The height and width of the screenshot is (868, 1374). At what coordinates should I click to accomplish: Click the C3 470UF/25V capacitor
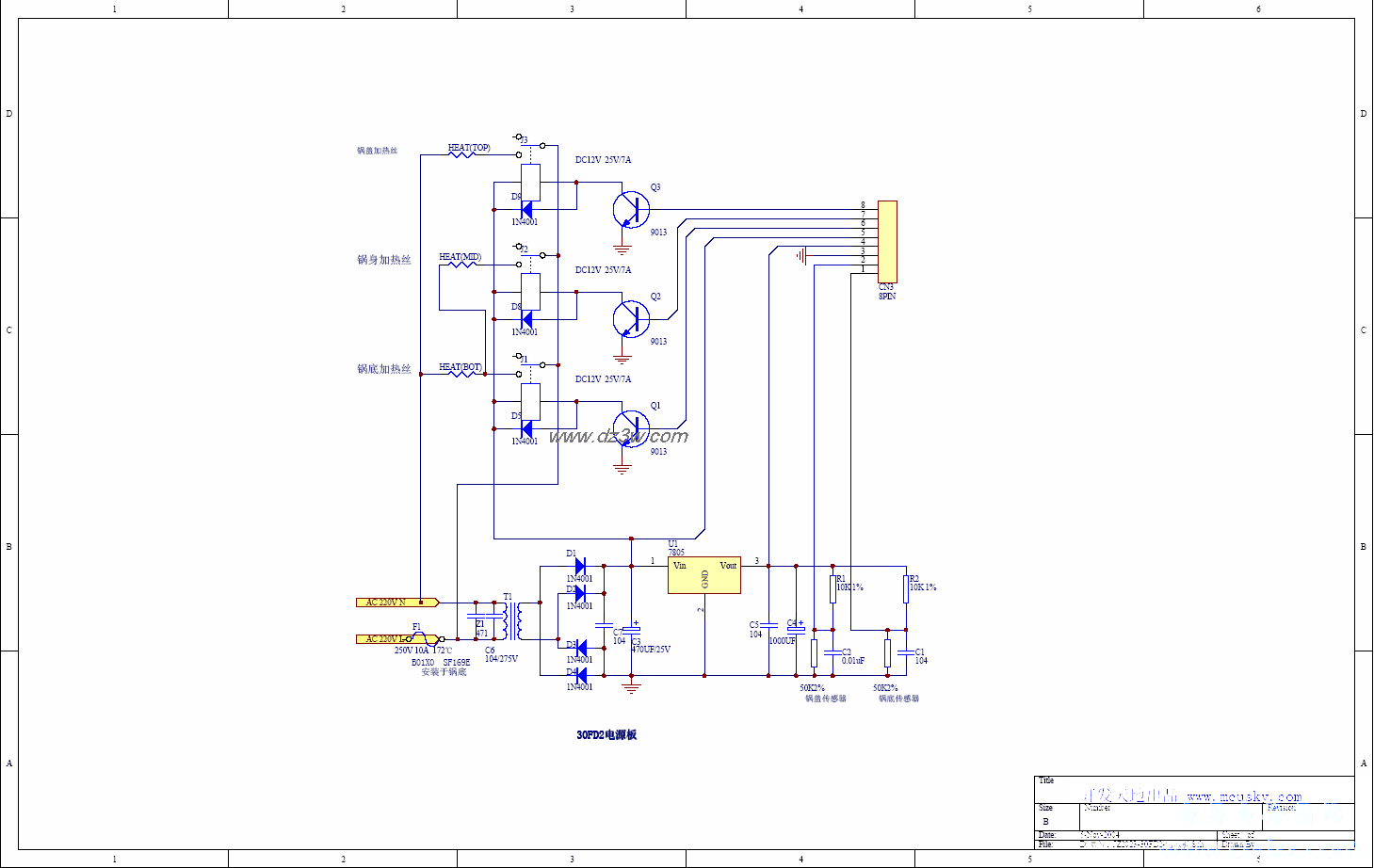632,629
